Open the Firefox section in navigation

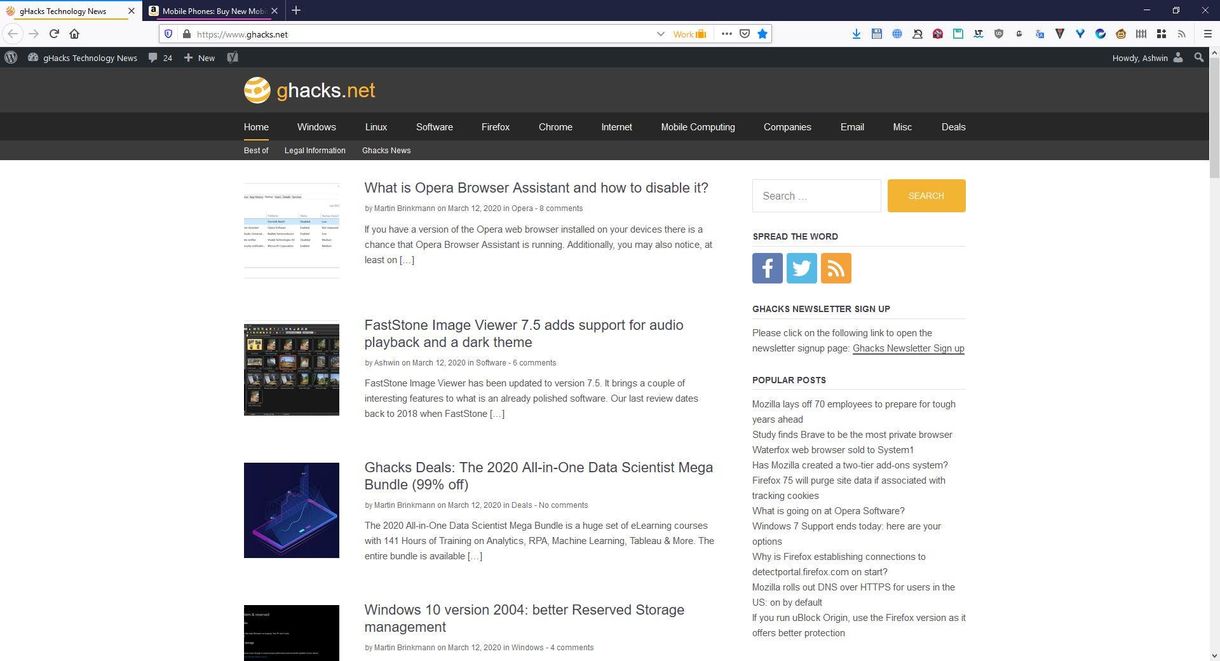495,127
